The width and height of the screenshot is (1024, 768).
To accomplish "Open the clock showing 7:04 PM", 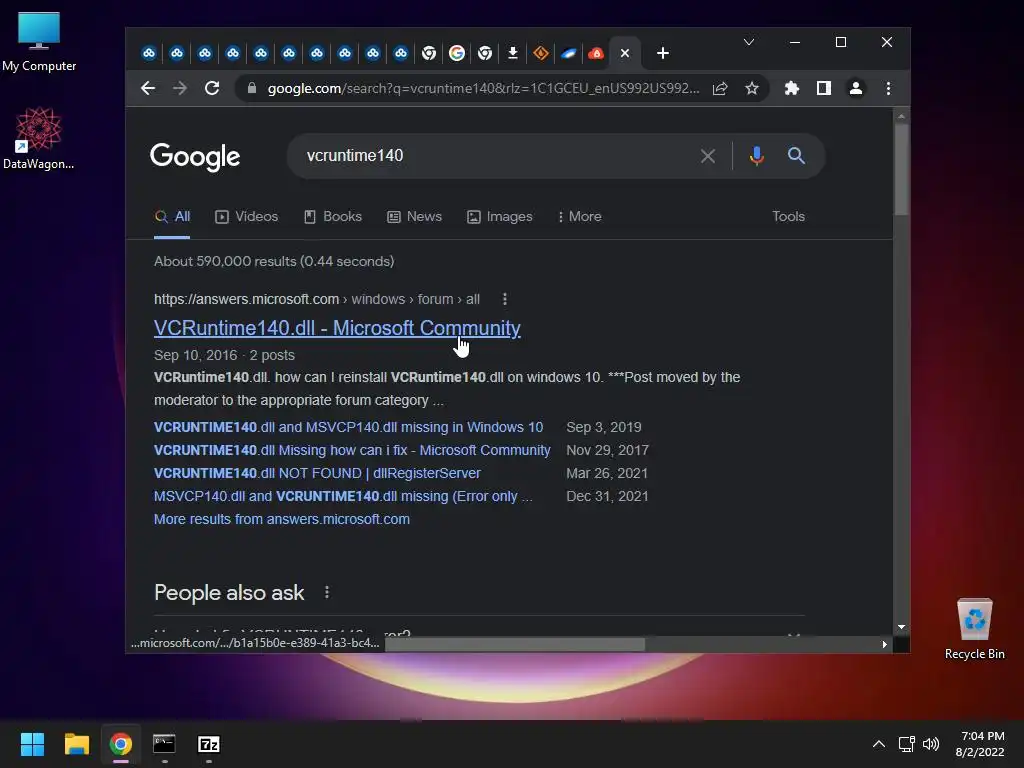I will (980, 744).
